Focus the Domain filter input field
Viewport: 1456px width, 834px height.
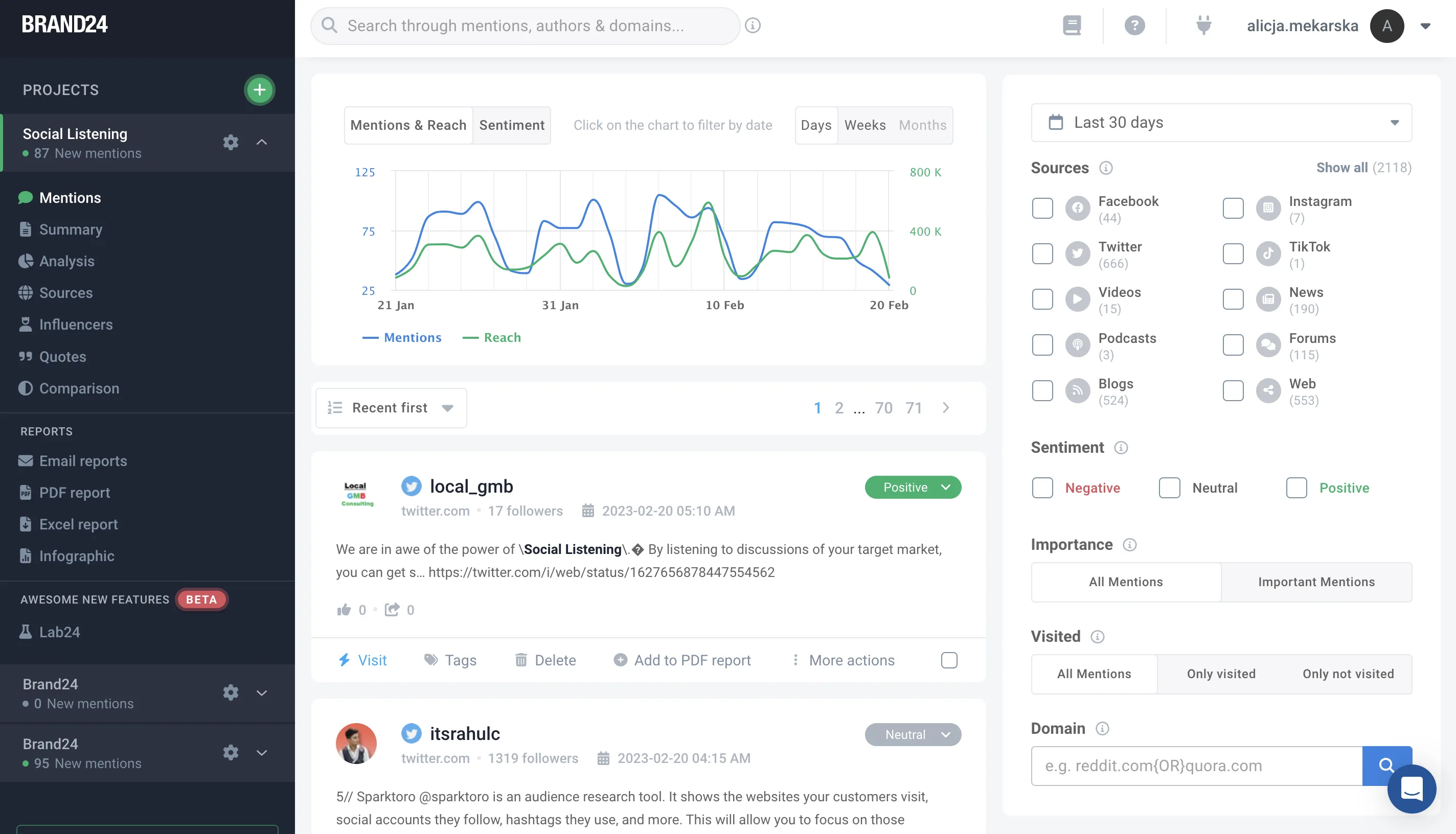[x=1196, y=765]
